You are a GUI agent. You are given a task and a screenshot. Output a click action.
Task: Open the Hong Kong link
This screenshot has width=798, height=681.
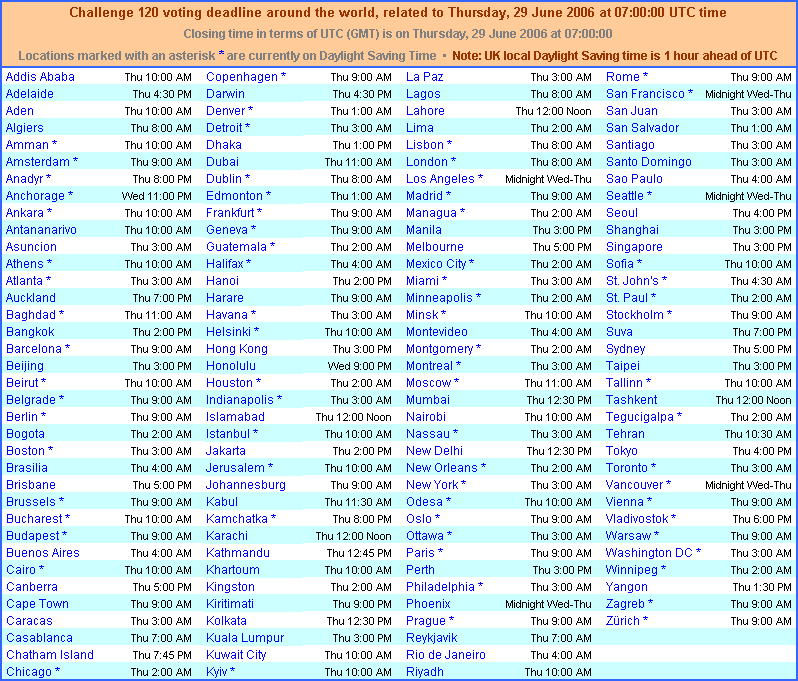237,349
